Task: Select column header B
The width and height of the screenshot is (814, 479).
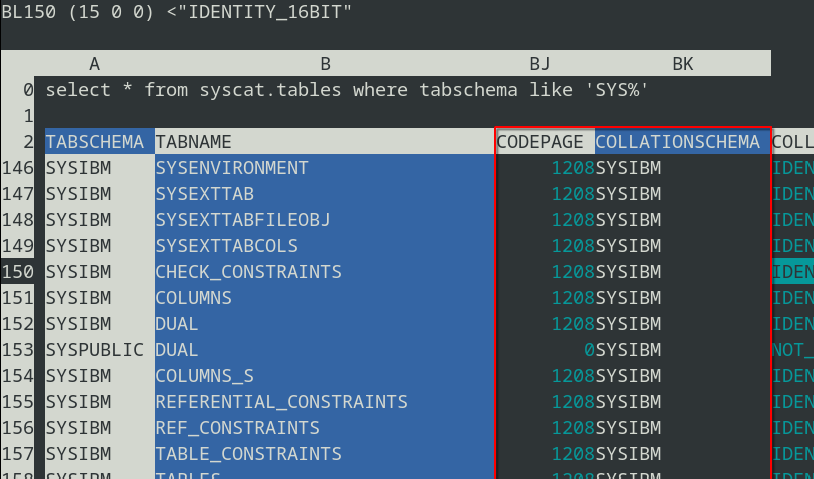Action: coord(325,64)
